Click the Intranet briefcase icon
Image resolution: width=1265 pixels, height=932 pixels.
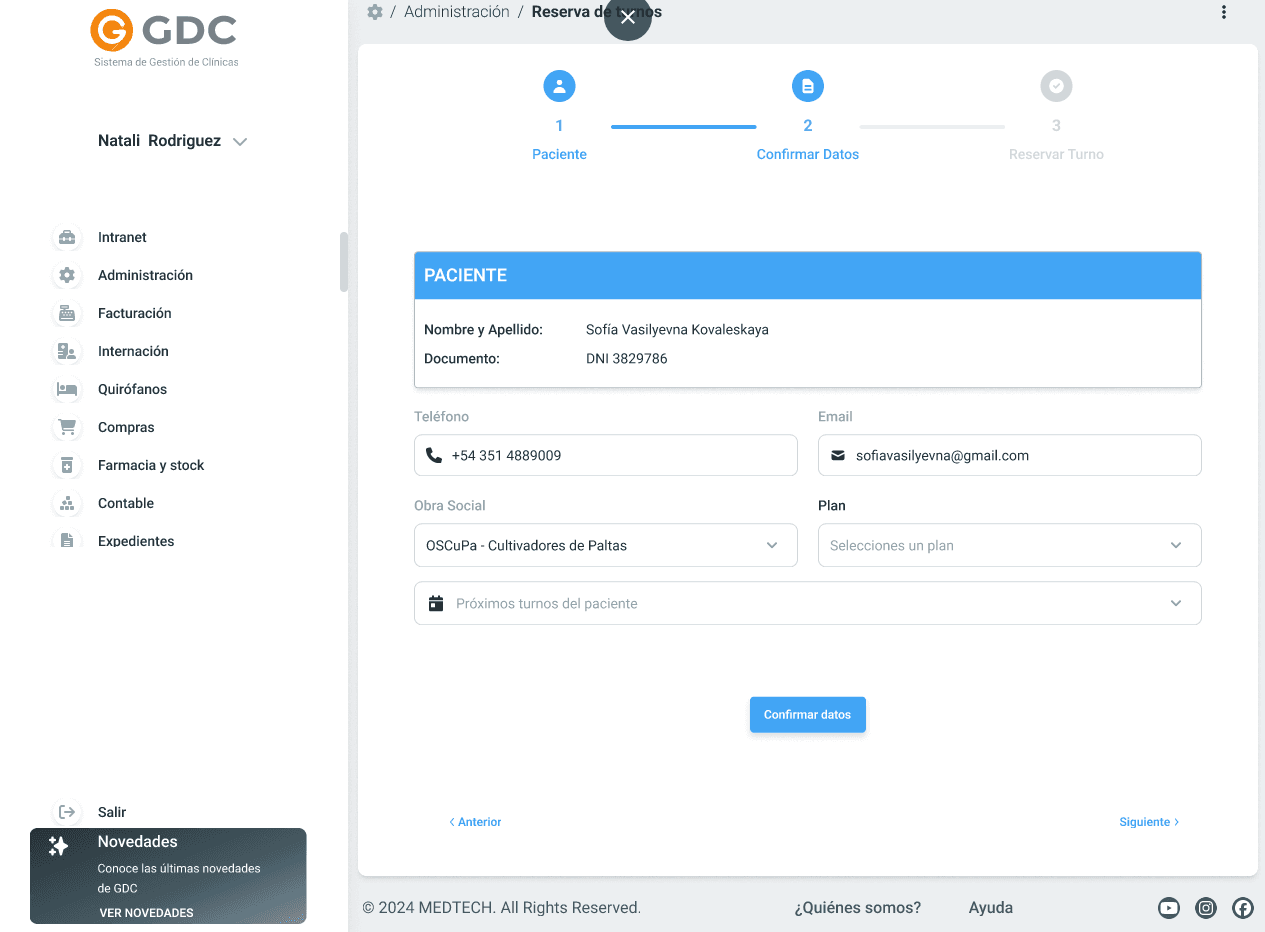[x=67, y=237]
